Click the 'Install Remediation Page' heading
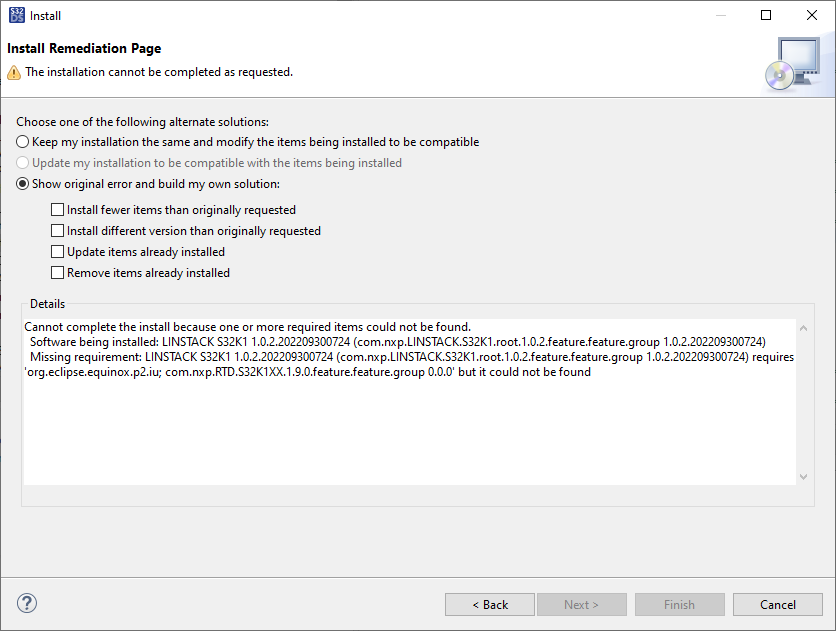Image resolution: width=836 pixels, height=631 pixels. (84, 49)
